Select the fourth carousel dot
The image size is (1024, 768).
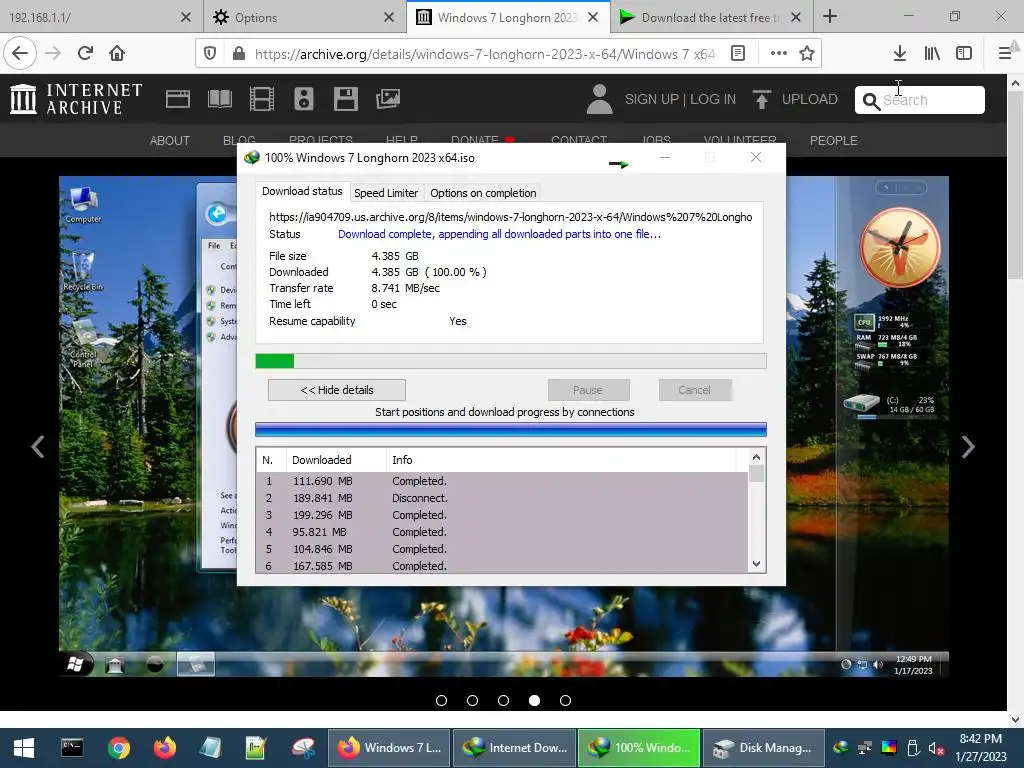[534, 701]
